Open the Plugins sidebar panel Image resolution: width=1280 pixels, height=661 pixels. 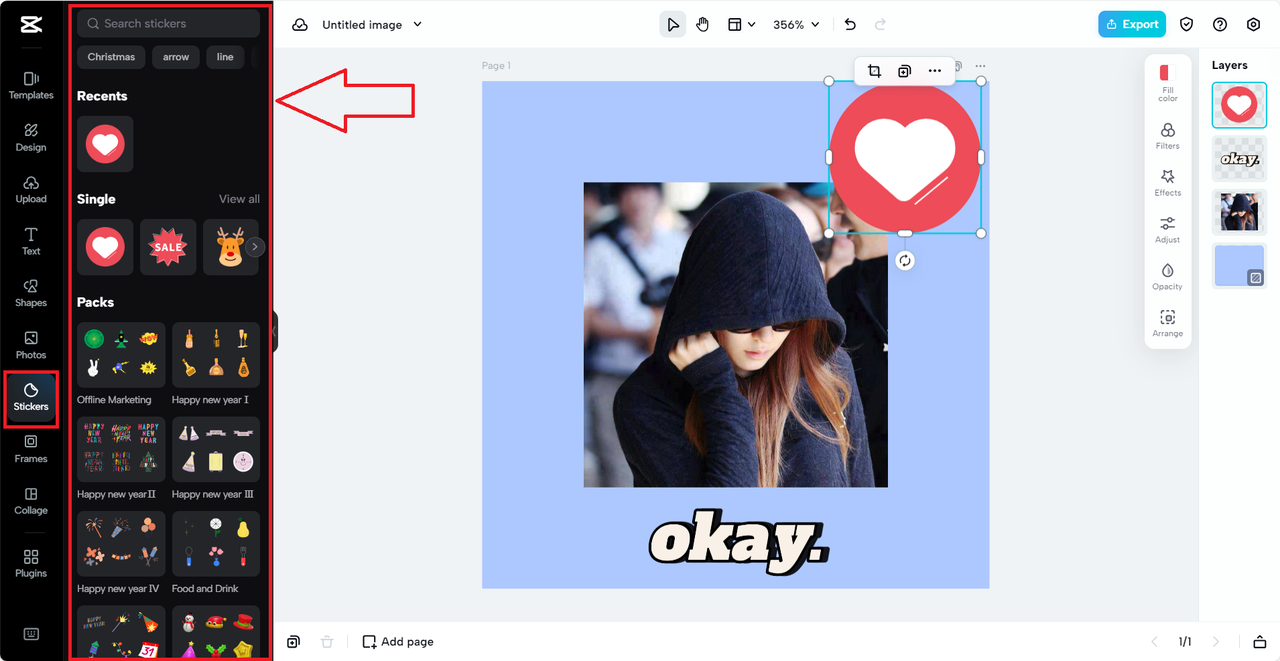pyautogui.click(x=31, y=564)
